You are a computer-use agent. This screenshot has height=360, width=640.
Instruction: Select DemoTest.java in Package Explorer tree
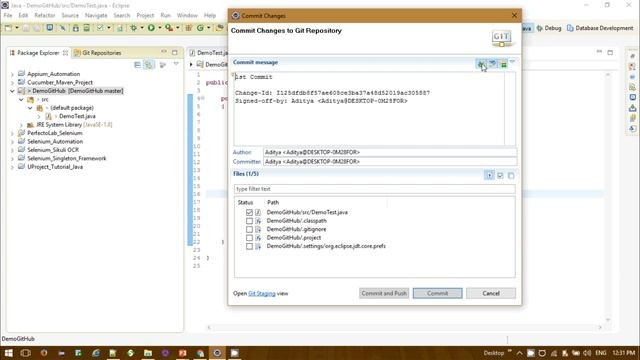[77, 116]
